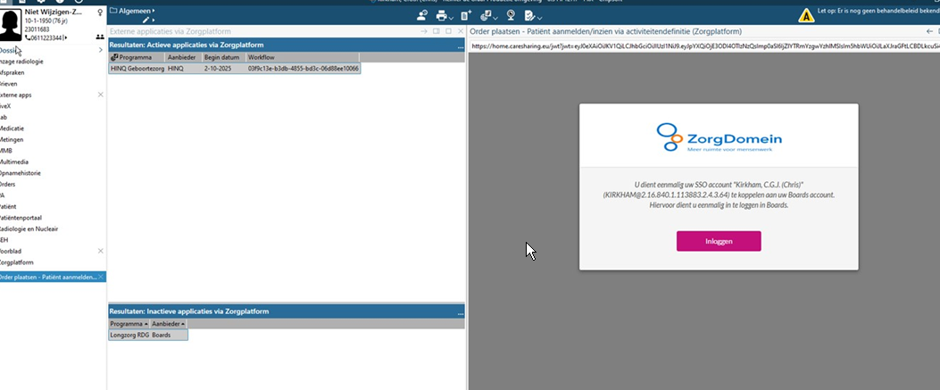Click the caresharing.eu URL address field

[704, 46]
